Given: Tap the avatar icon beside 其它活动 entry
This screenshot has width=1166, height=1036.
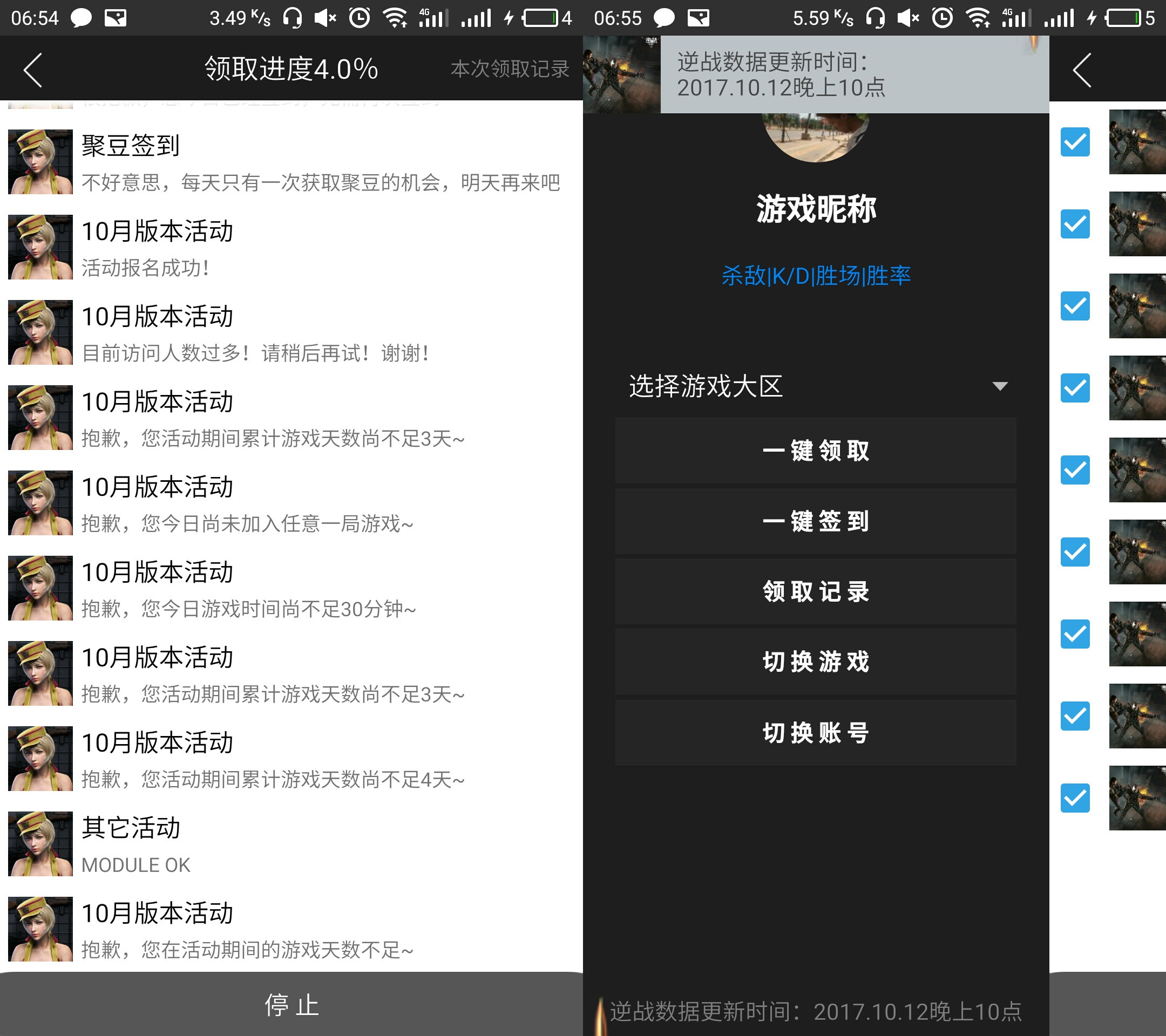Looking at the screenshot, I should pos(40,843).
